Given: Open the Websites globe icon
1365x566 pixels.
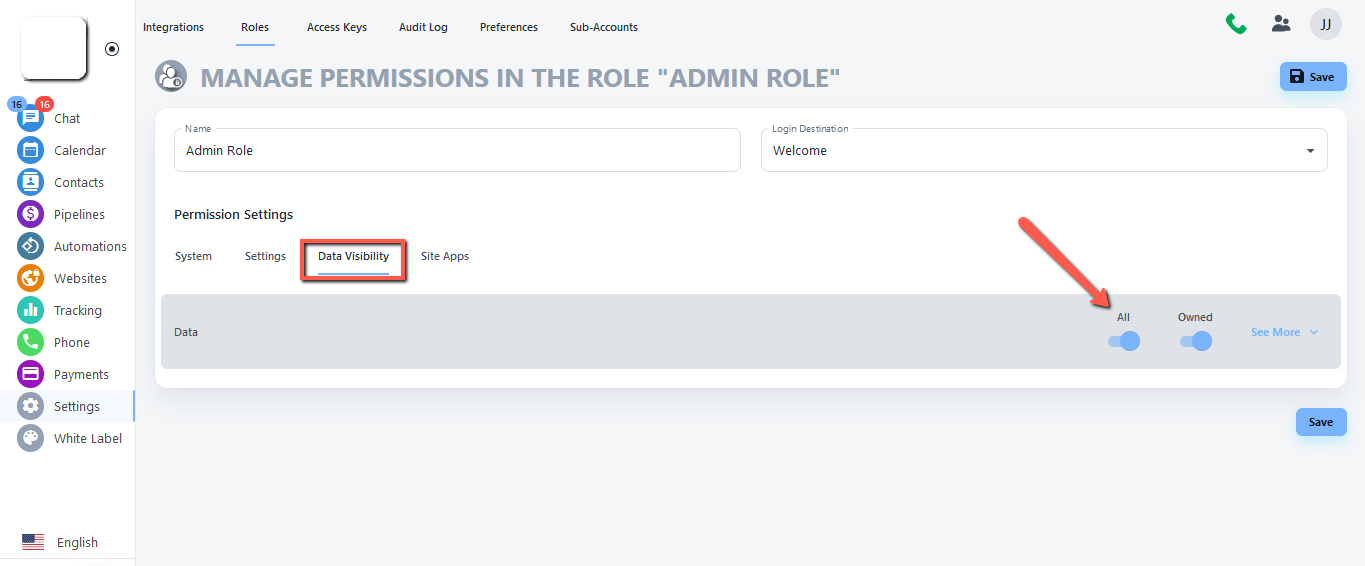Looking at the screenshot, I should [x=31, y=278].
